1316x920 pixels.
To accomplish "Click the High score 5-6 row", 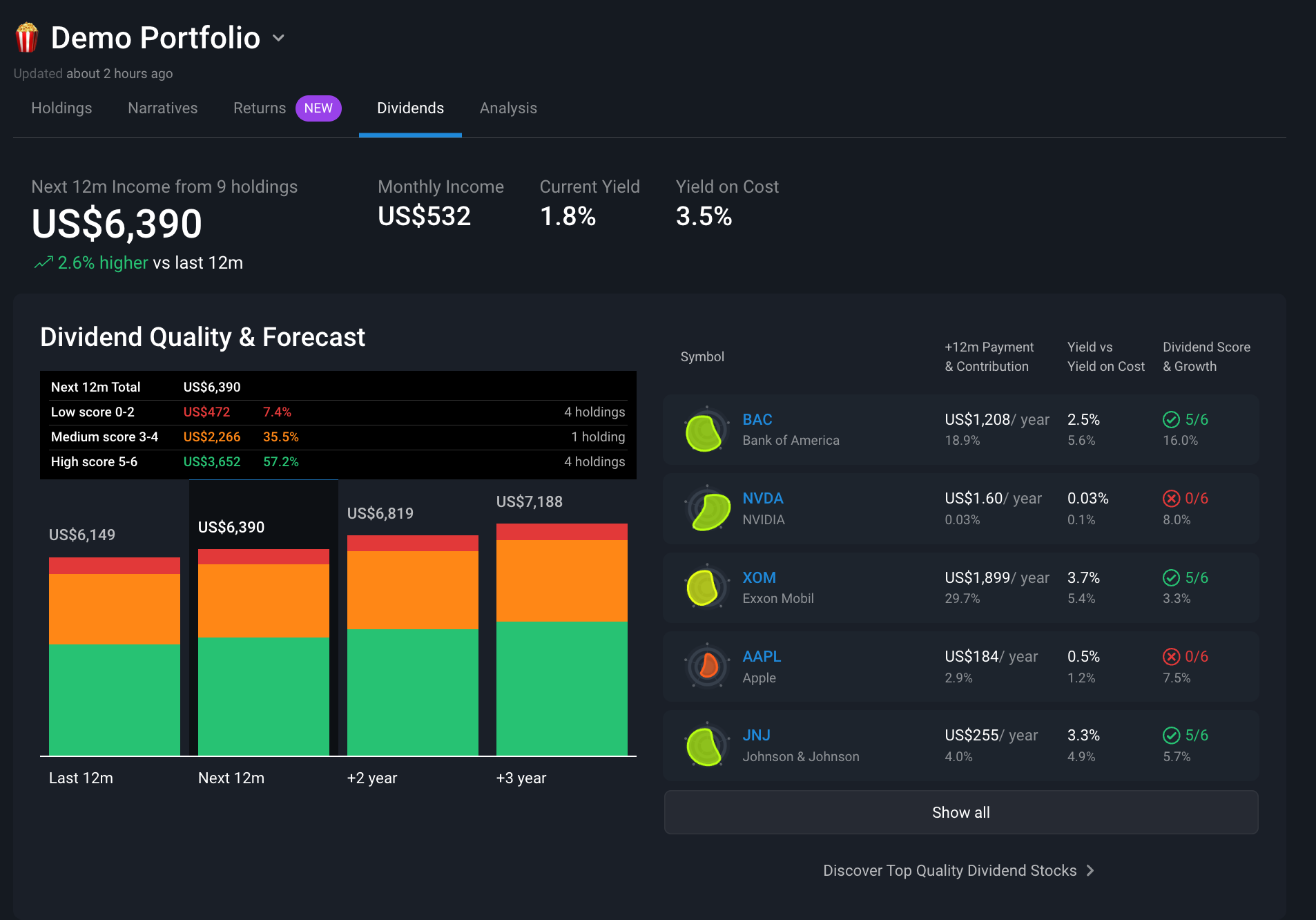I will 338,462.
